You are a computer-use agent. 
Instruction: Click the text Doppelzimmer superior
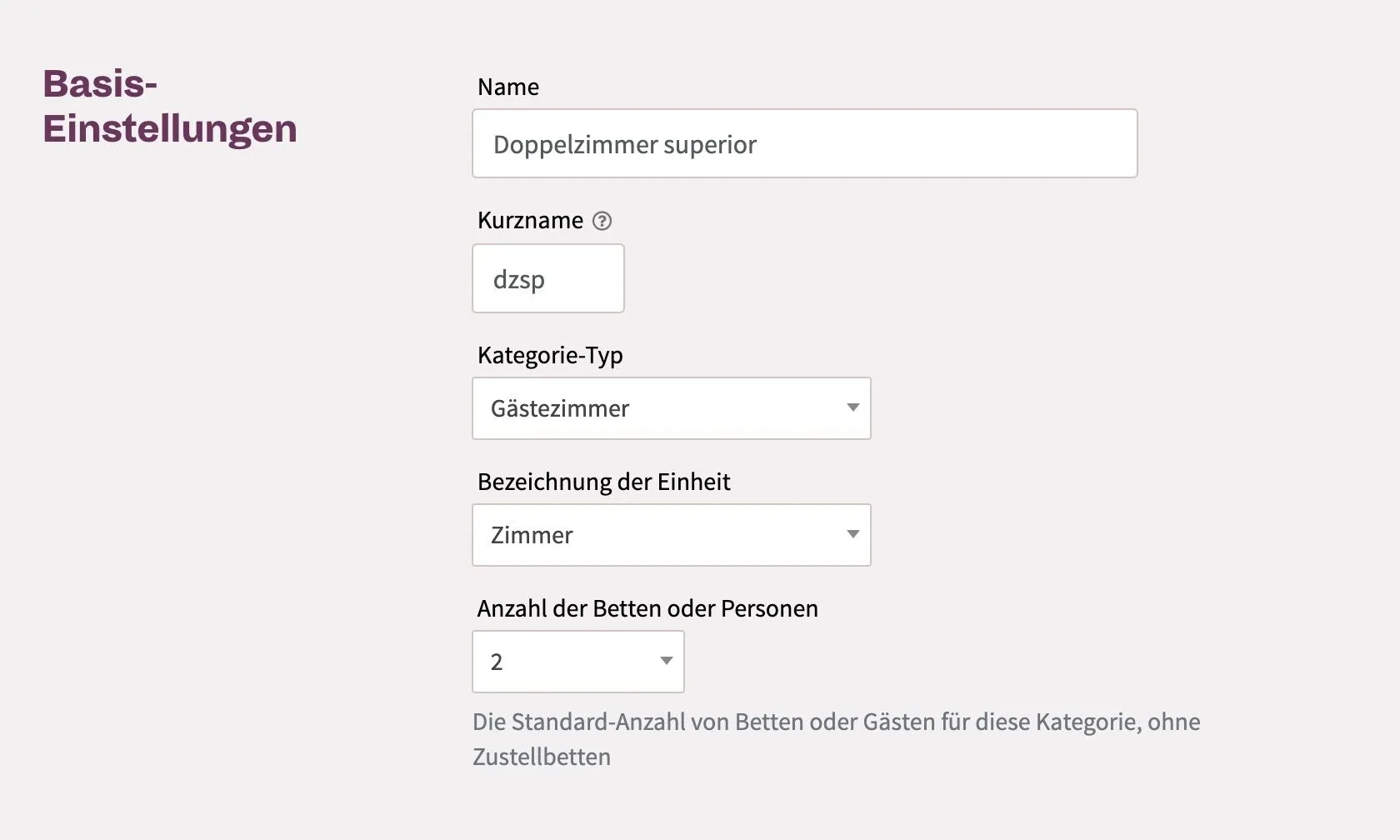pyautogui.click(x=624, y=144)
